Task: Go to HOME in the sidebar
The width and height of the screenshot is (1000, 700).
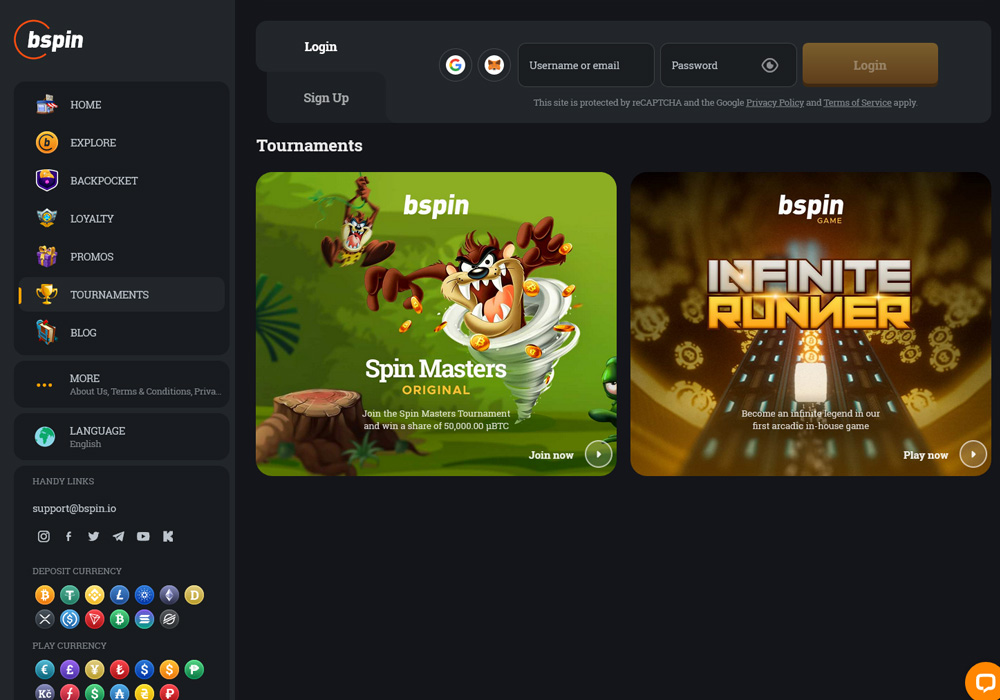Action: point(122,105)
